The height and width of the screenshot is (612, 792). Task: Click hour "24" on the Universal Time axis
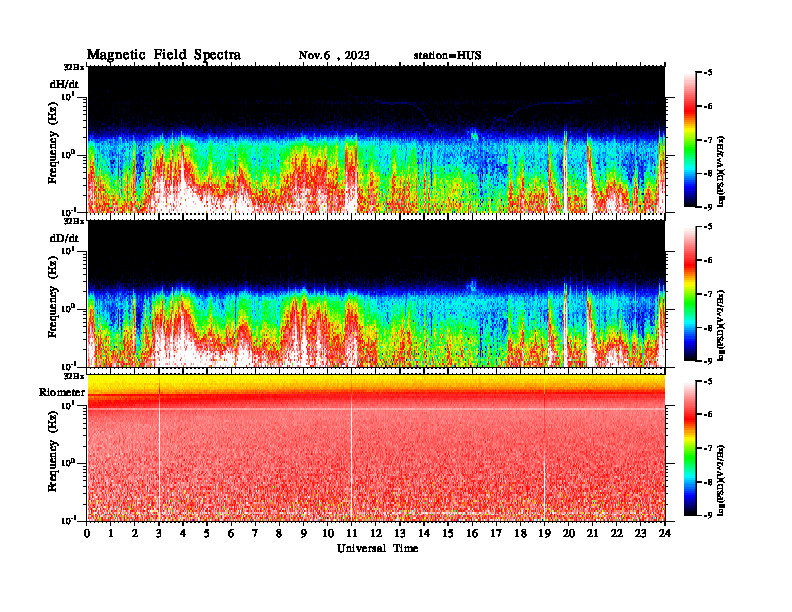click(665, 533)
